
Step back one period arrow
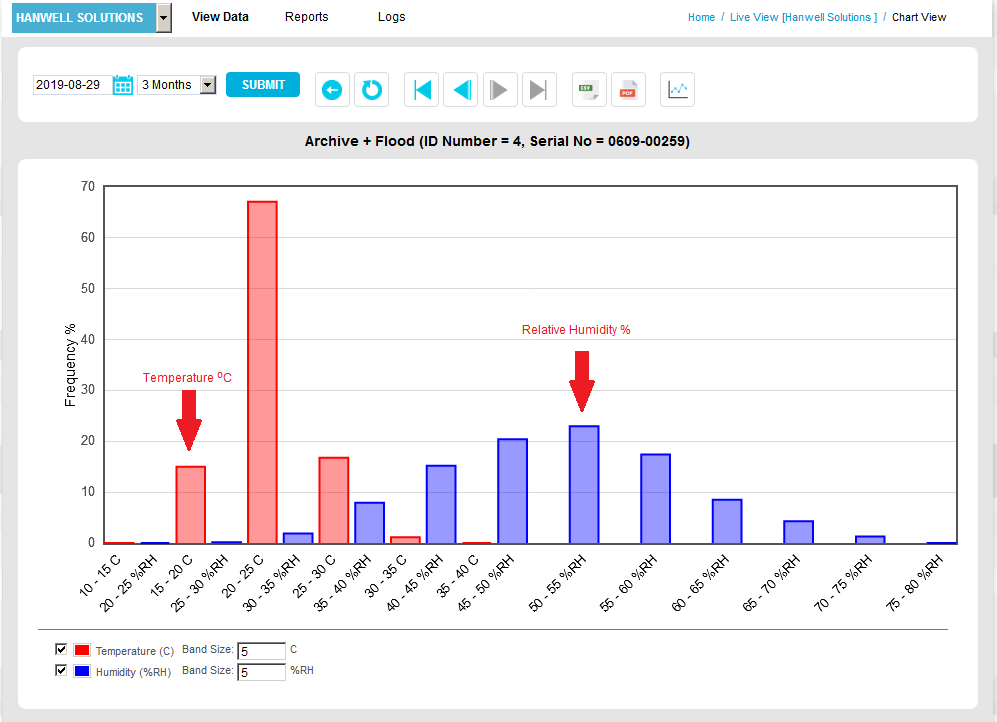461,90
